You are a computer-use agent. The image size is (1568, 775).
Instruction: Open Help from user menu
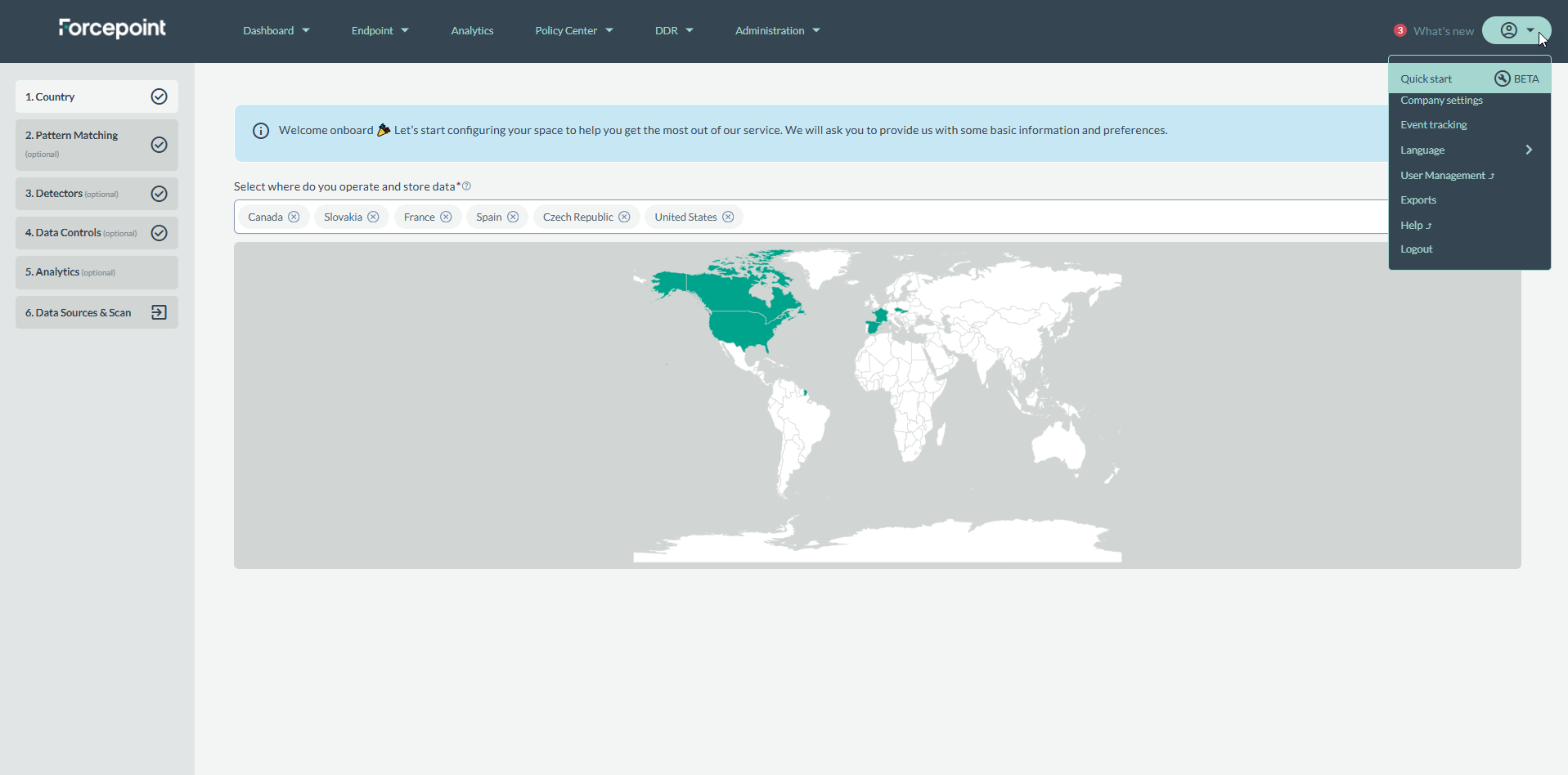[x=1416, y=225]
